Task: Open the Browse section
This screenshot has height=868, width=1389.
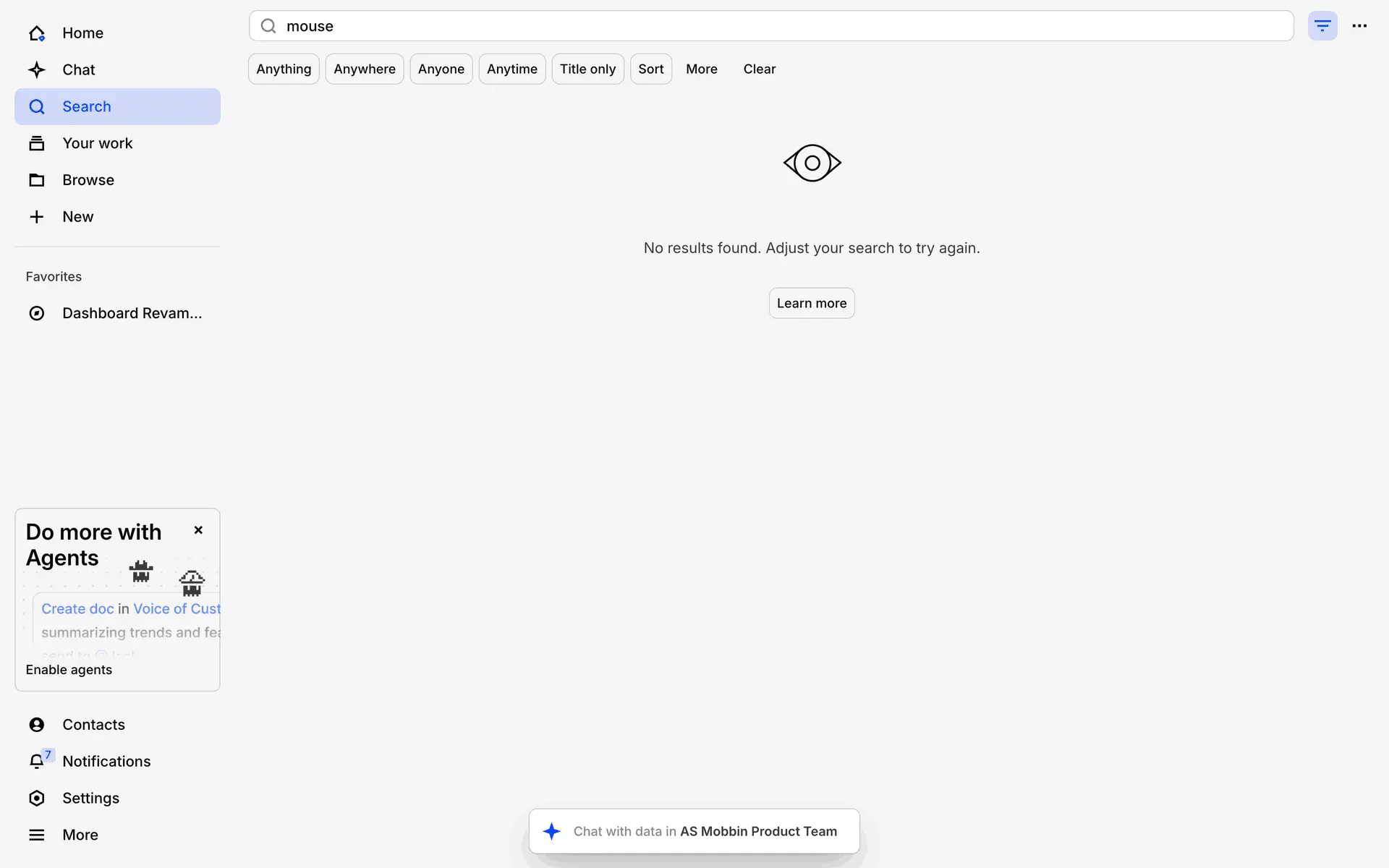Action: pos(88,180)
